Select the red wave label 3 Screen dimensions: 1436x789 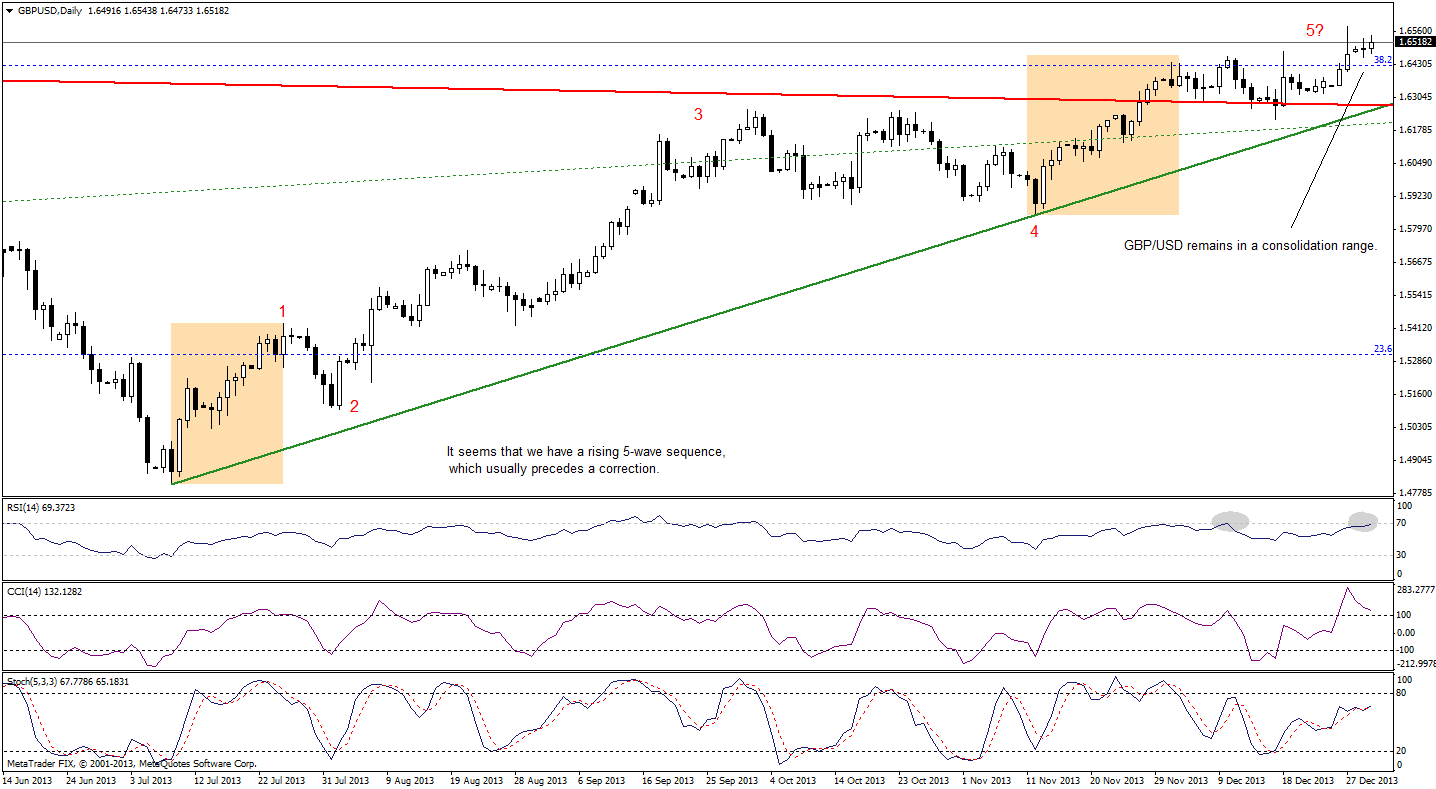699,115
